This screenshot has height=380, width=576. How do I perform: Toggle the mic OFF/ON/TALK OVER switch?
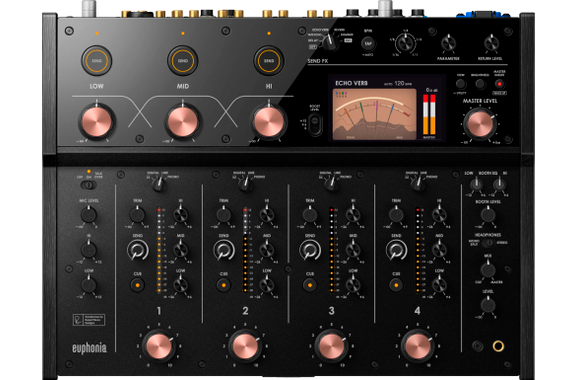[x=89, y=185]
